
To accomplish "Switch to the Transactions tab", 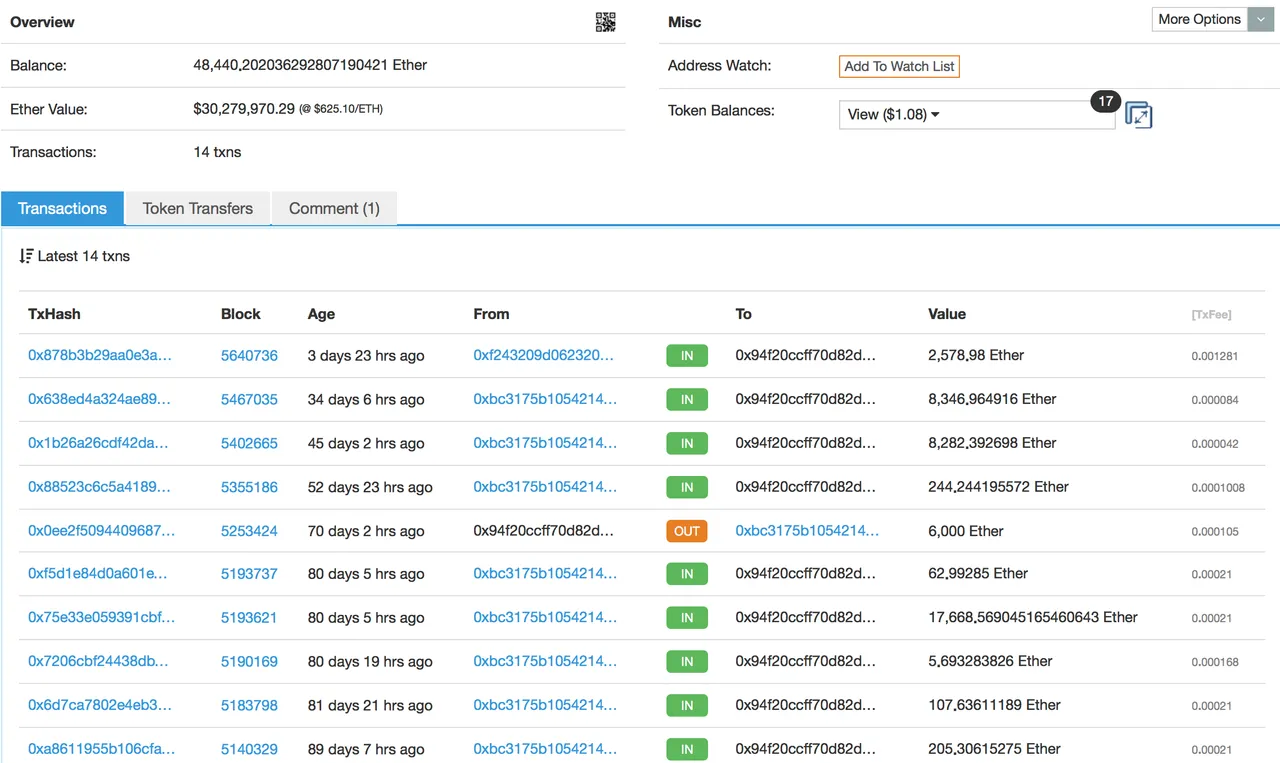I will click(x=62, y=208).
